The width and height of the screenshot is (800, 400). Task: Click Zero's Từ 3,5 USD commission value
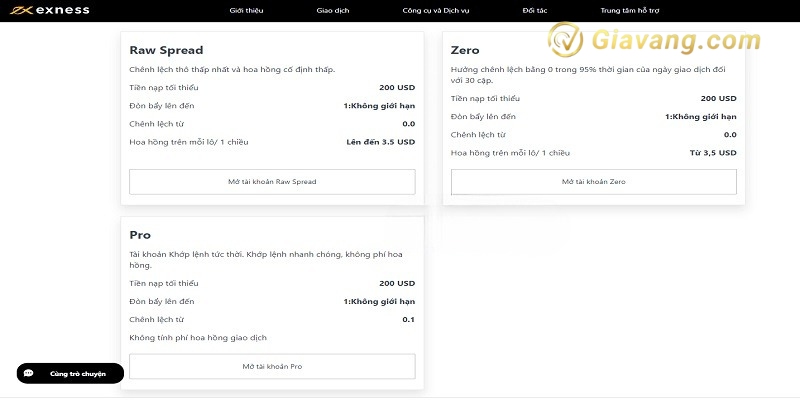click(713, 153)
